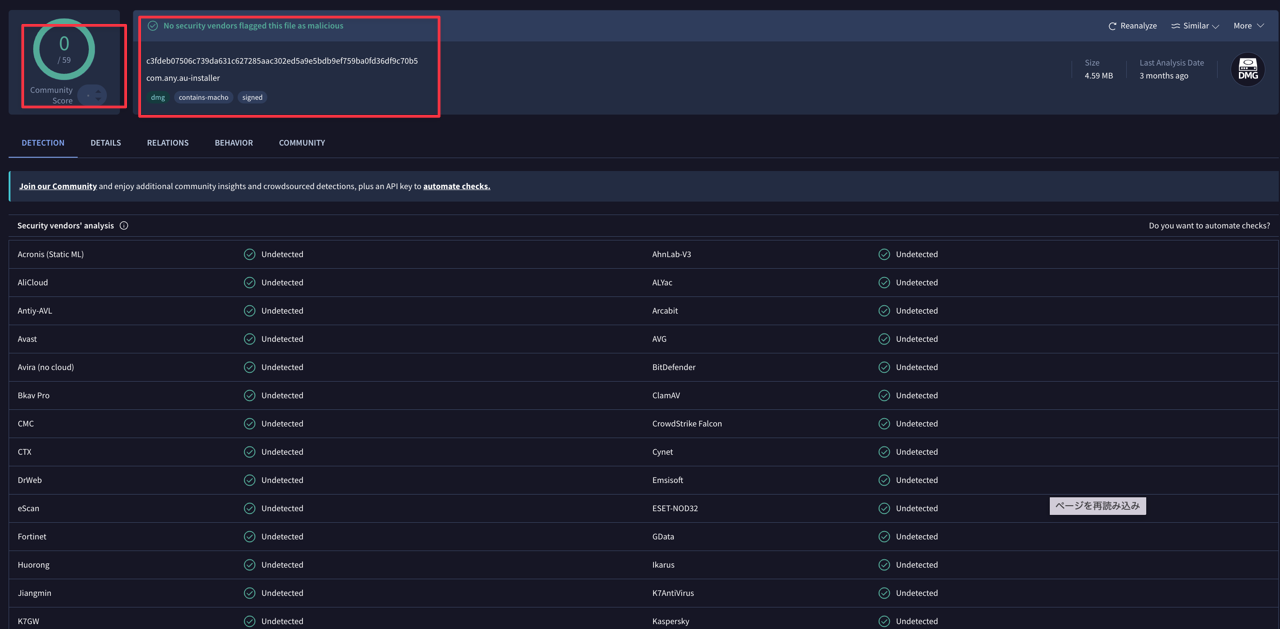Click the check icon in the Huorong row
The width and height of the screenshot is (1280, 629).
coord(250,565)
